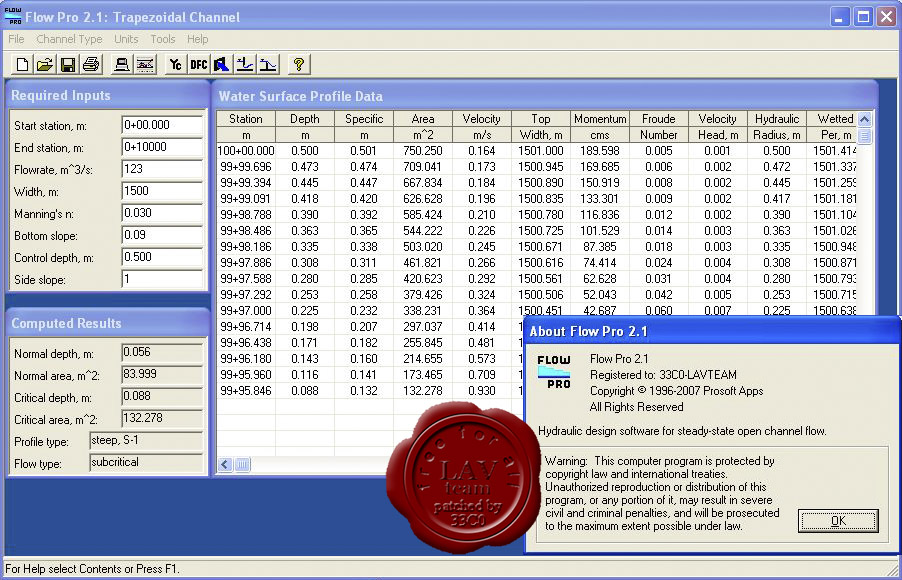Viewport: 902px width, 580px height.
Task: Click the Flow Pro title bar icon
Action: [13, 17]
